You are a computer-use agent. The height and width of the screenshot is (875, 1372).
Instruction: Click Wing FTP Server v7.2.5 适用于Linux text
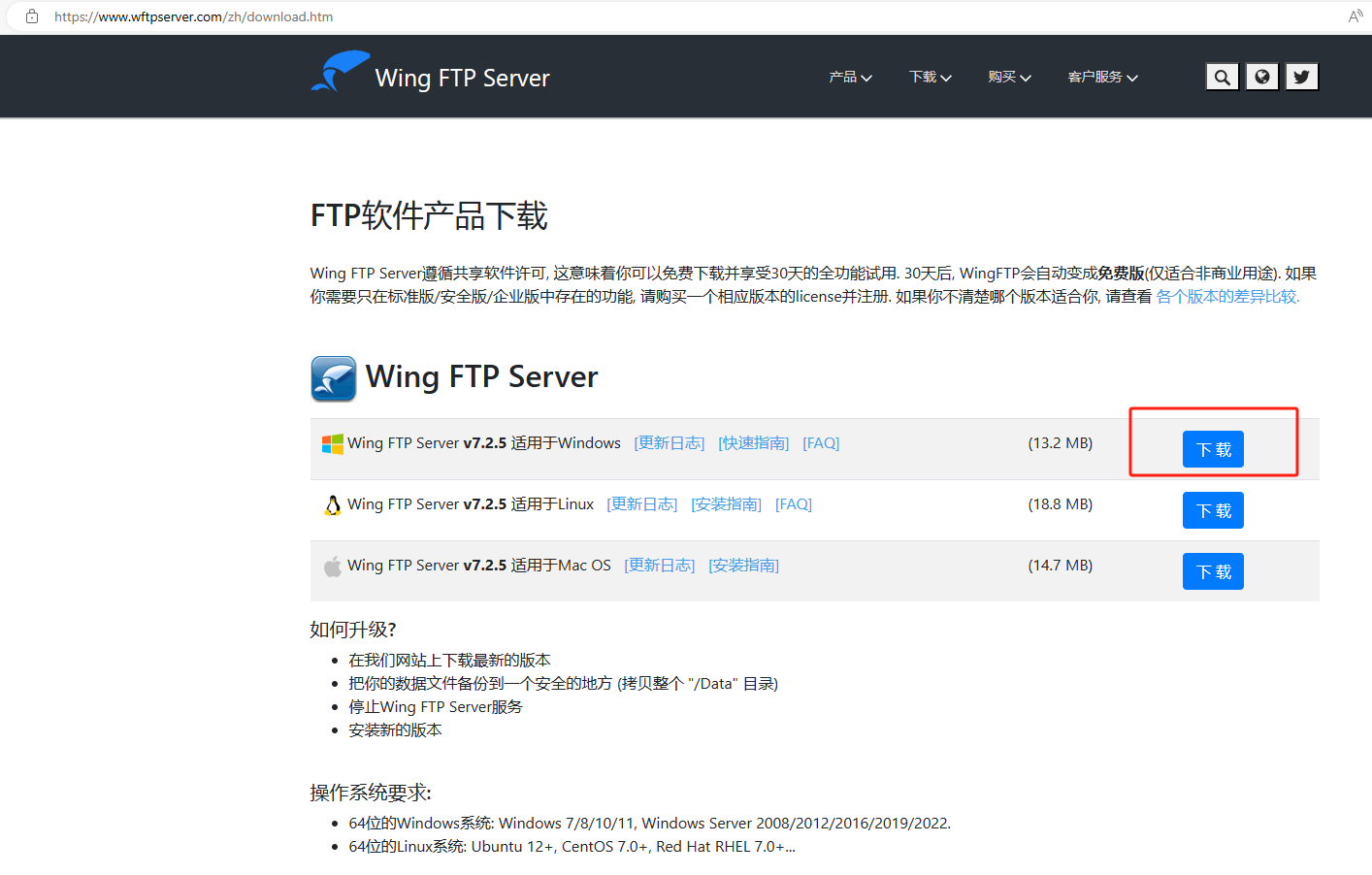click(x=471, y=504)
